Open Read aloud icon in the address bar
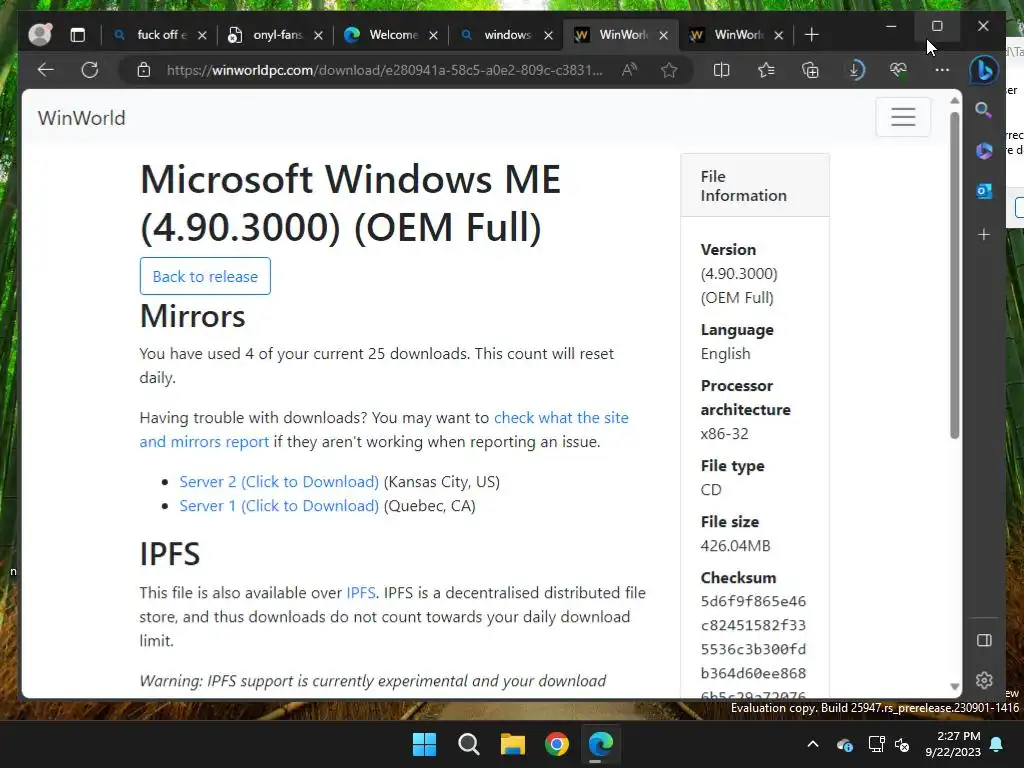Viewport: 1024px width, 768px height. coord(629,70)
